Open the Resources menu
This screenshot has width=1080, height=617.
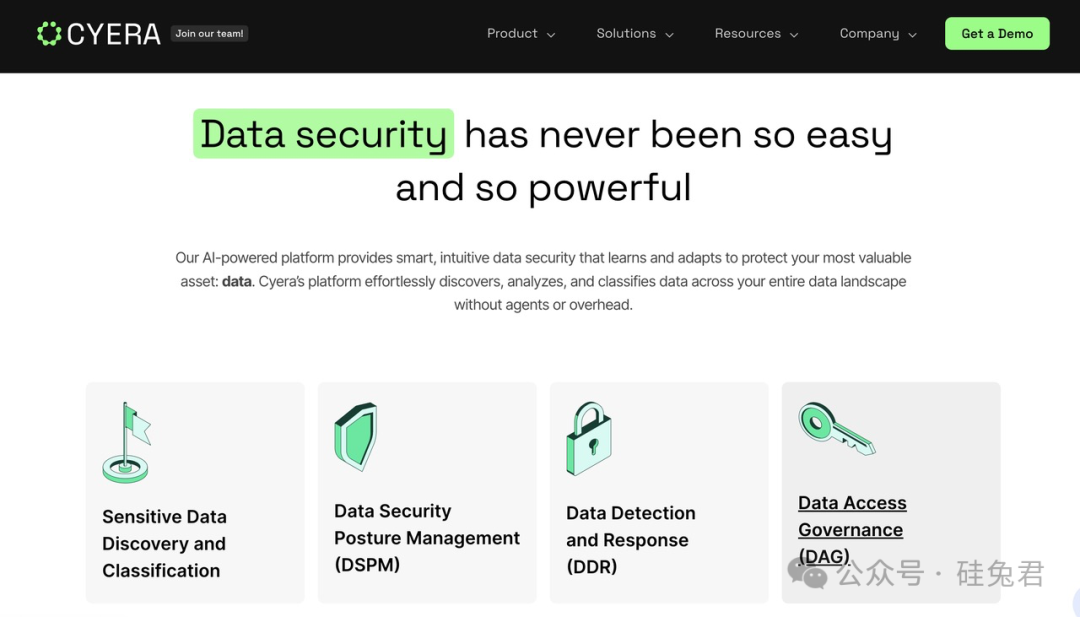[747, 34]
